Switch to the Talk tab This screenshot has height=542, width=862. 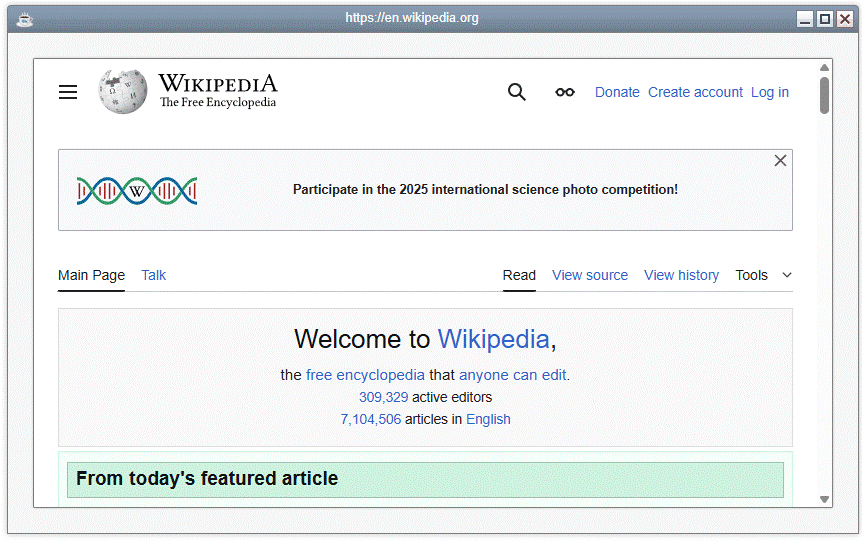tap(153, 275)
